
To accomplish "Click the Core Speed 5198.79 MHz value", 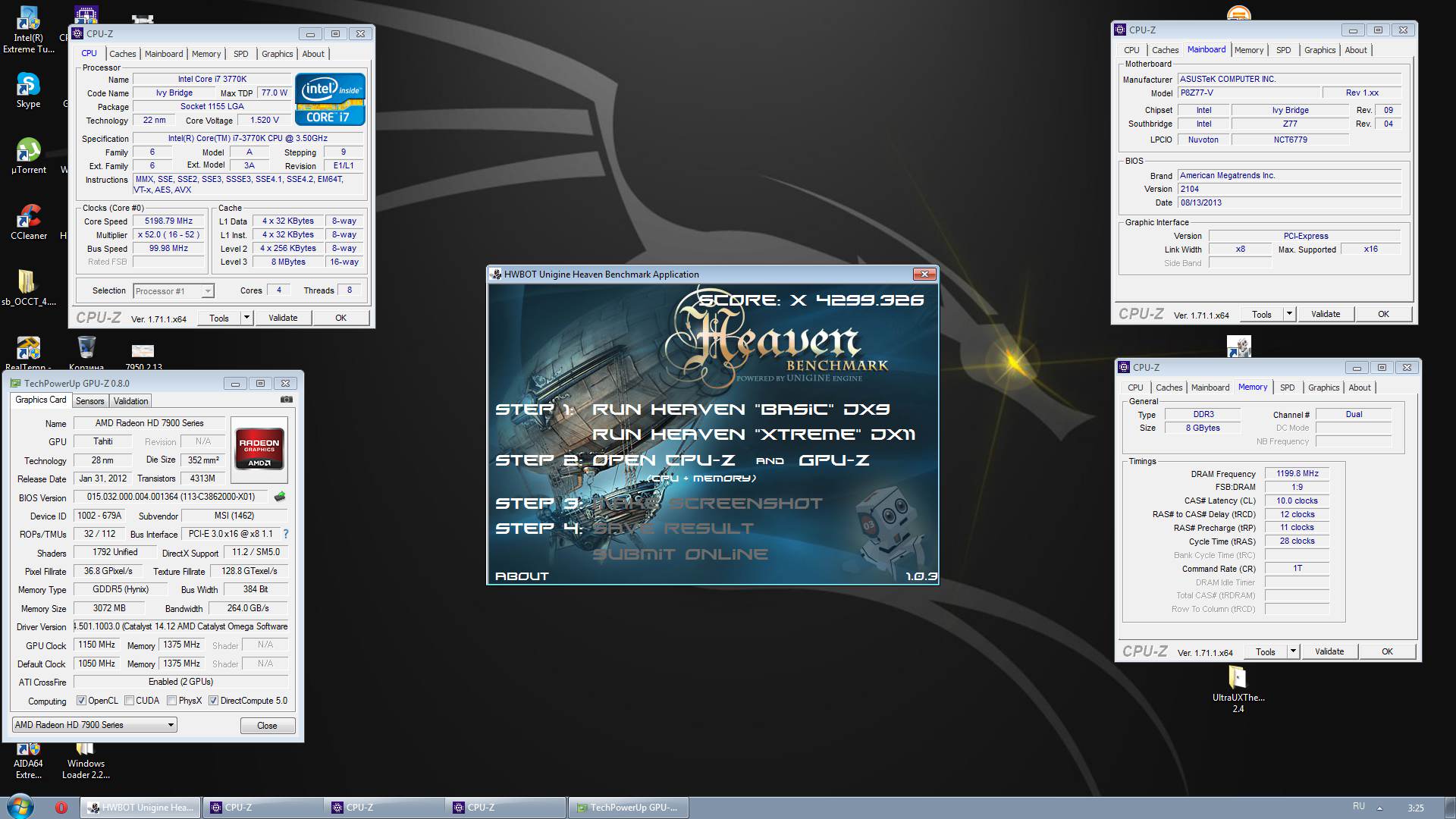I will coord(169,221).
